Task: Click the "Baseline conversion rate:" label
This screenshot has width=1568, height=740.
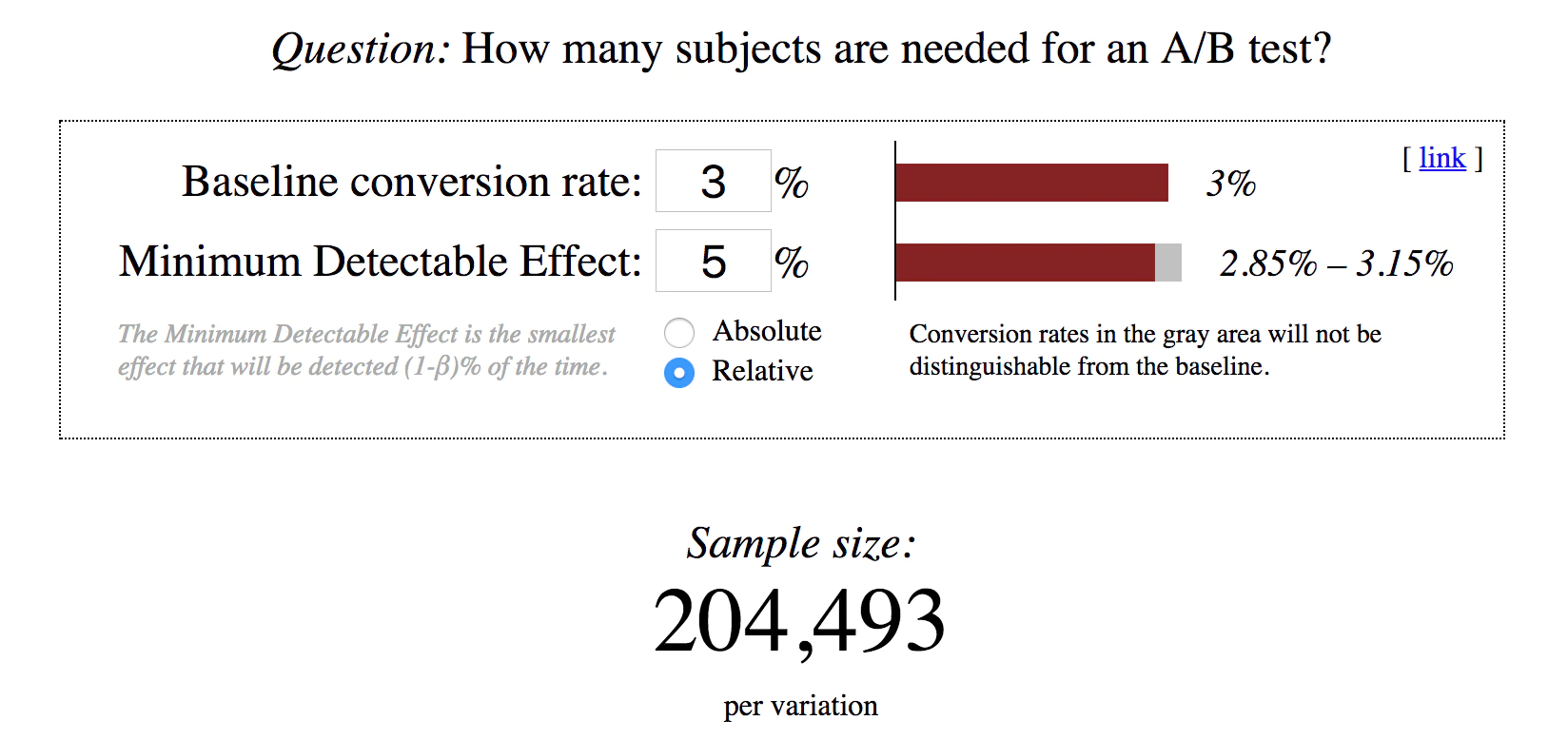Action: pos(411,182)
